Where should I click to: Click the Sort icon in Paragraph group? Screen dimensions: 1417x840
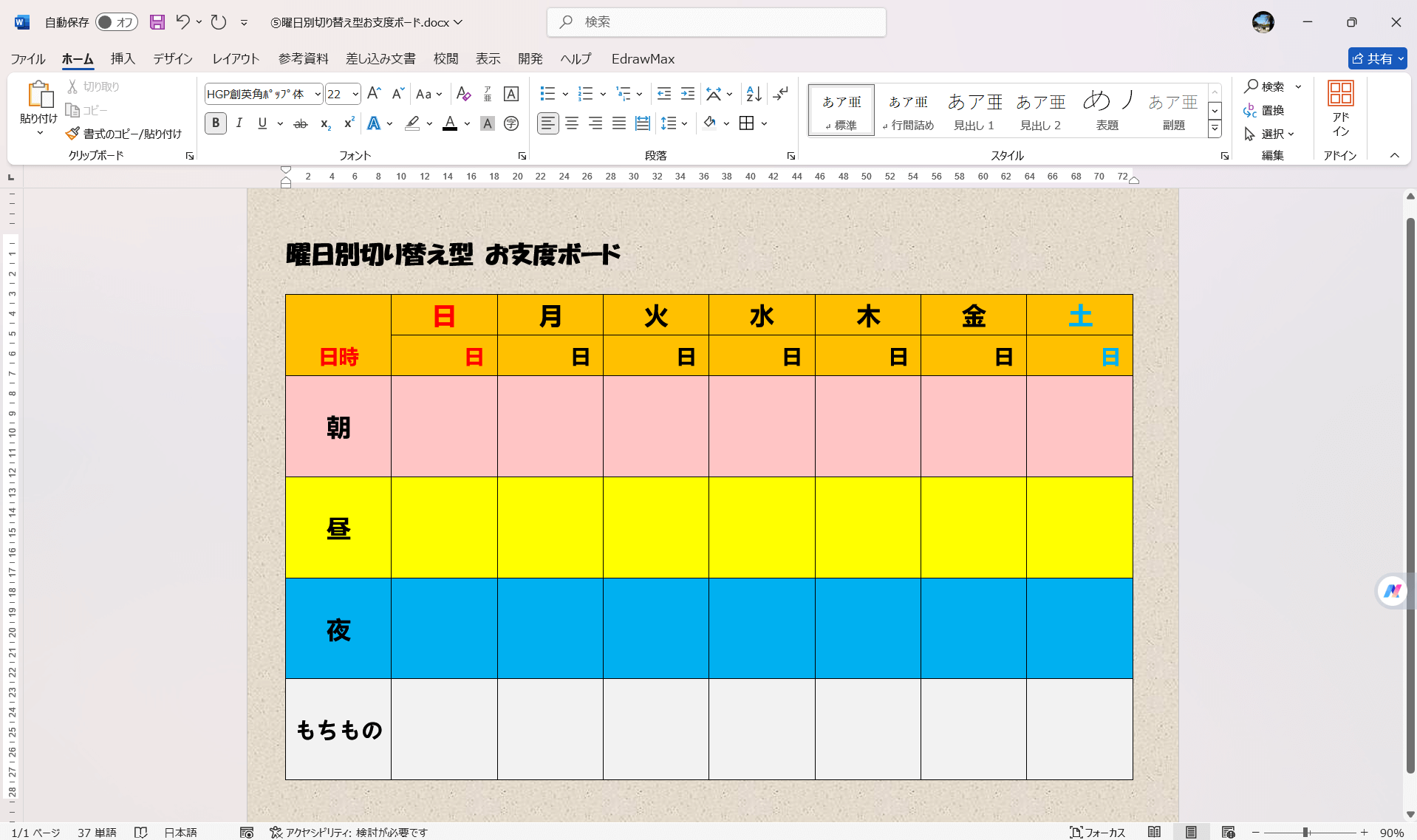pos(753,94)
